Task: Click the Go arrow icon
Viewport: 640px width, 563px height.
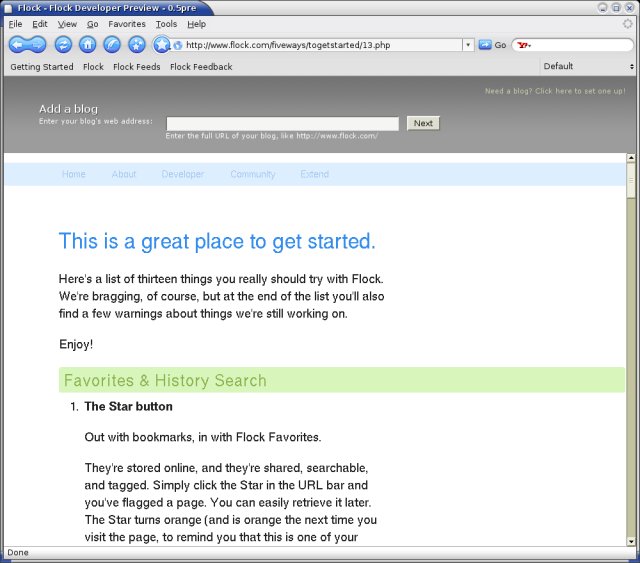Action: pyautogui.click(x=485, y=45)
